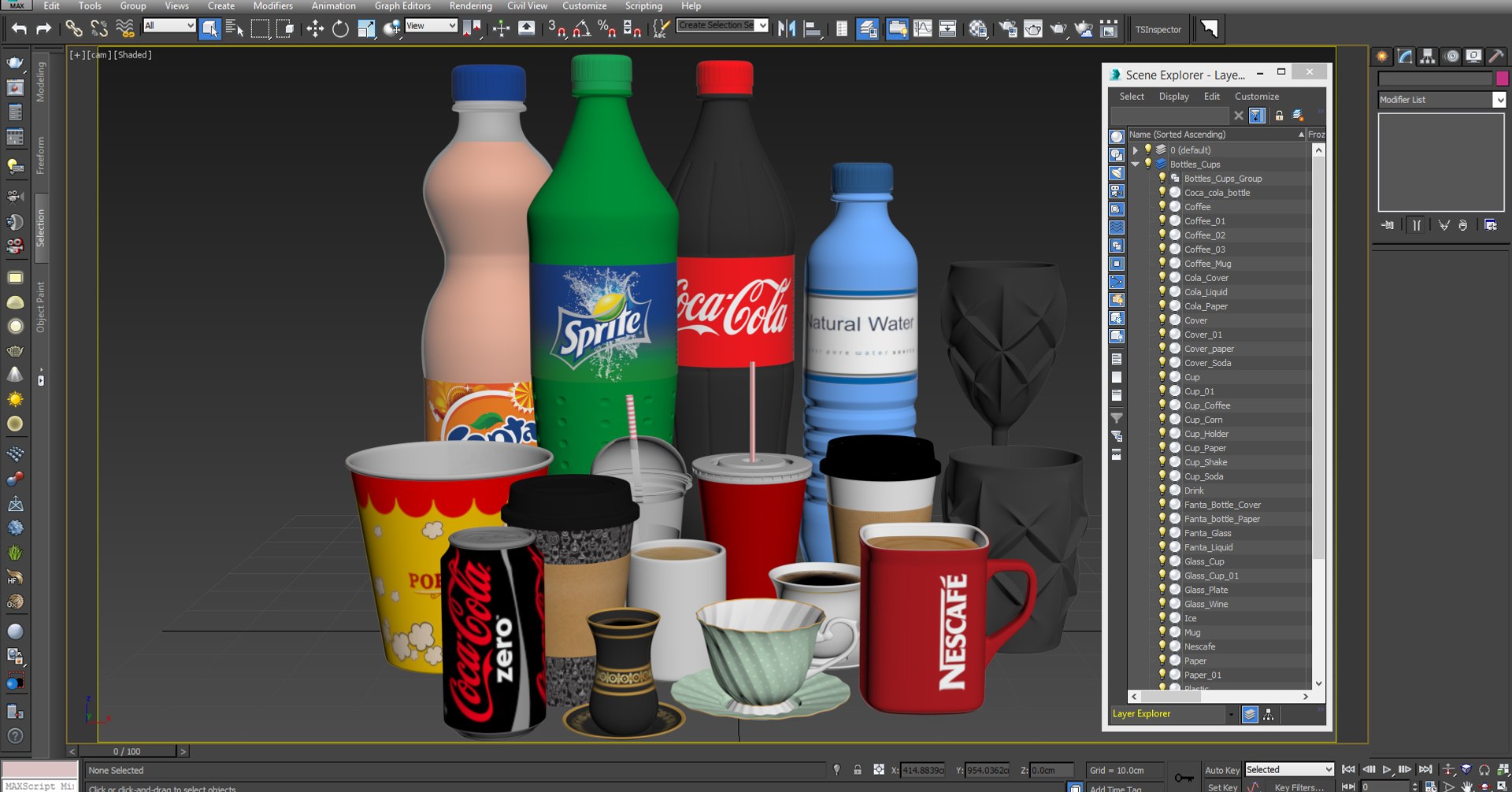
Task: Open Scene Explorer Display menu
Action: [x=1173, y=97]
